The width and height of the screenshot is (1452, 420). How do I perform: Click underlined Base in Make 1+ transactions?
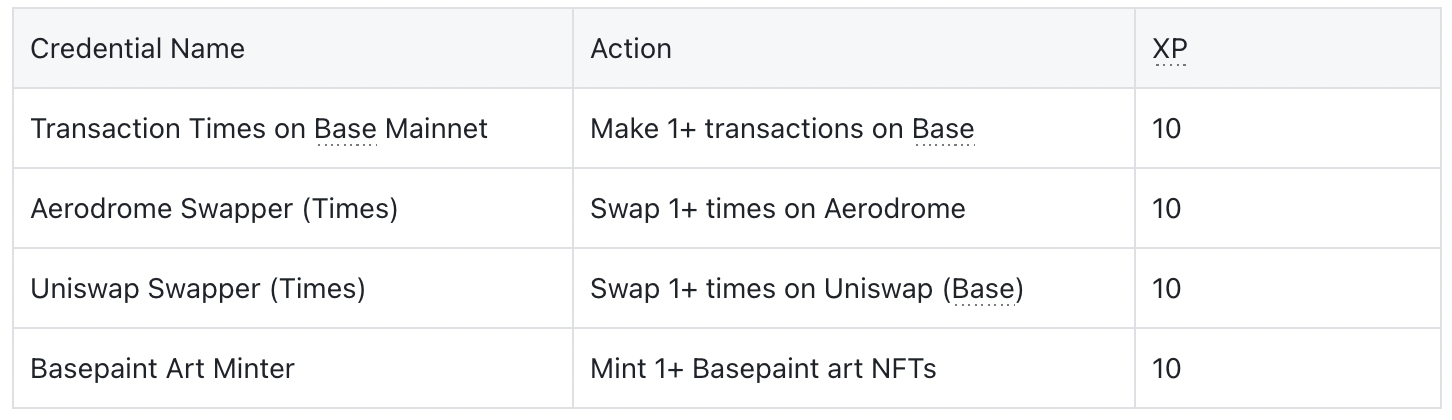point(943,128)
